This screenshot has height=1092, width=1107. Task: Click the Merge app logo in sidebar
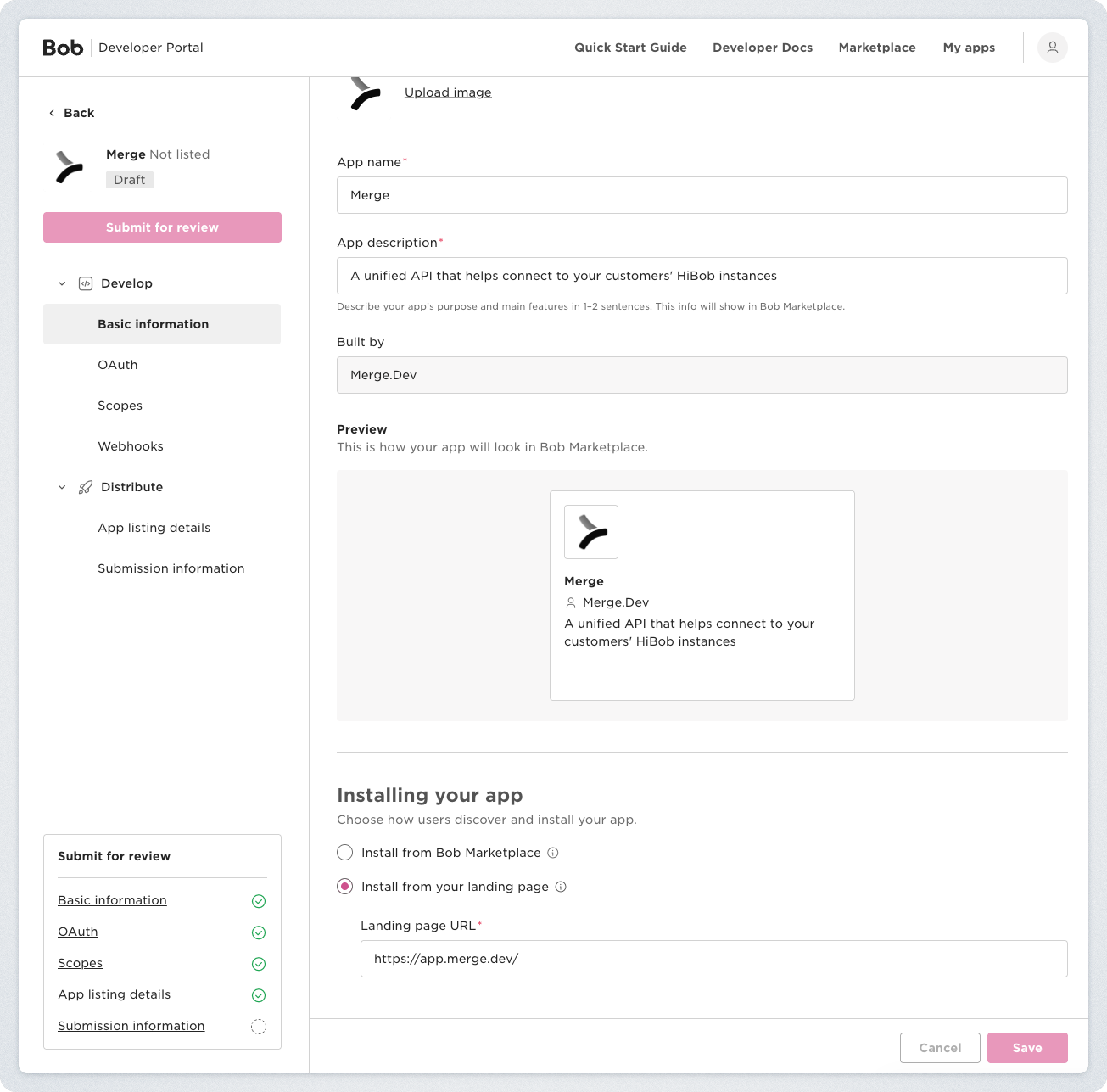point(70,167)
